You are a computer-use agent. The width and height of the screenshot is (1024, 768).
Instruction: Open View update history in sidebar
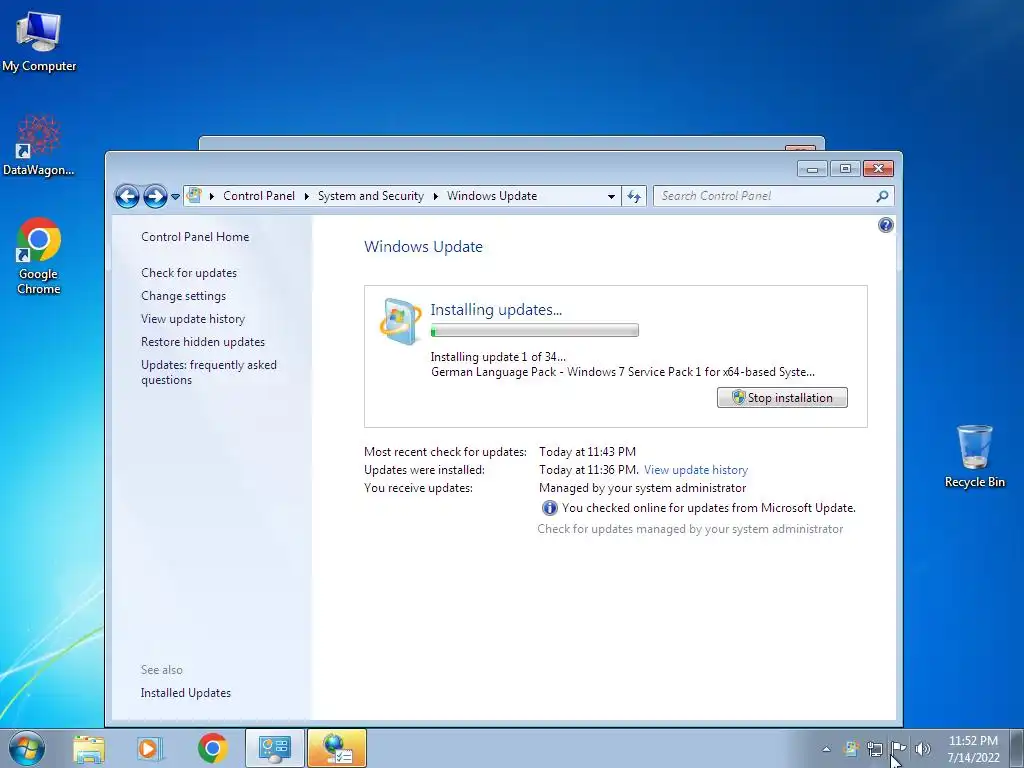pos(193,319)
